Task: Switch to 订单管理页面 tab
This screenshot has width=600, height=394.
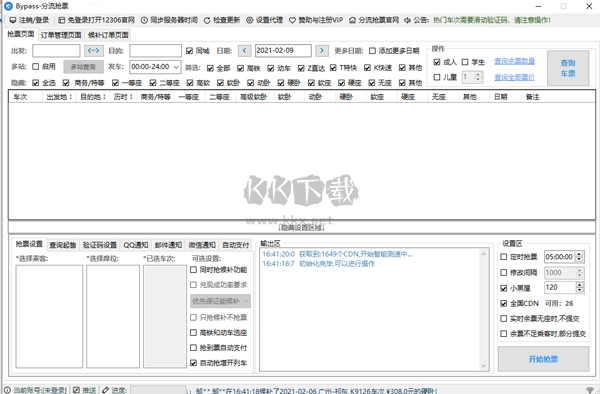Action: tap(61, 35)
